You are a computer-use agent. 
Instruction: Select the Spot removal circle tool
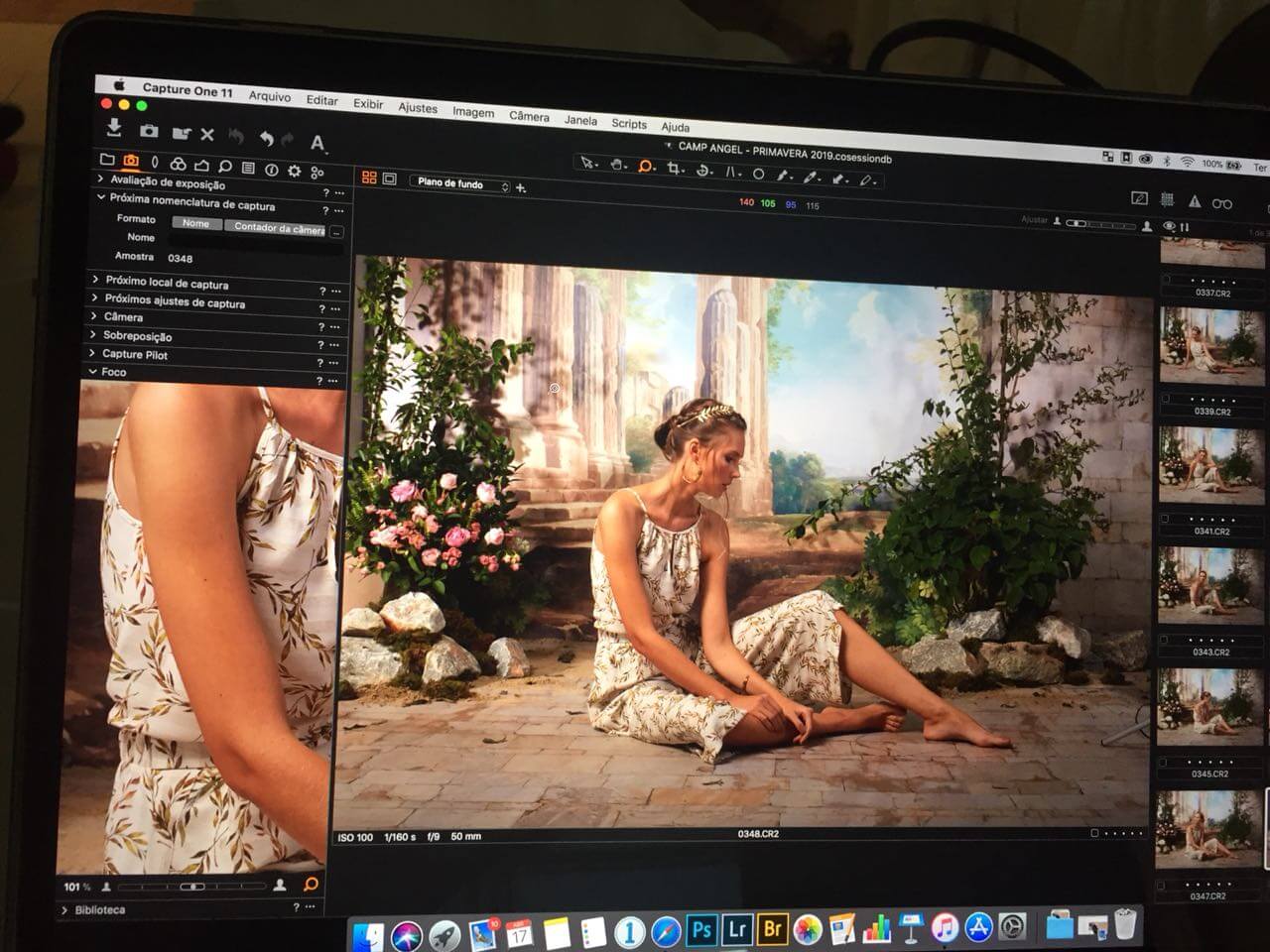(x=759, y=174)
